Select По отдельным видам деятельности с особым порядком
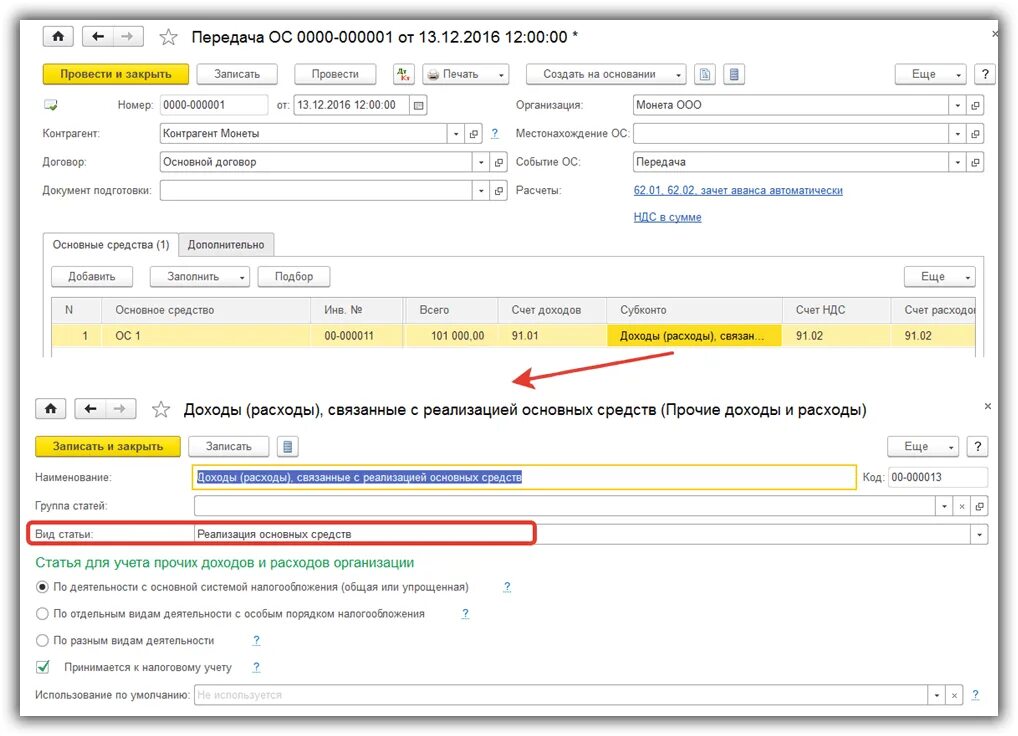Screen dimensions: 1018x736 42,614
